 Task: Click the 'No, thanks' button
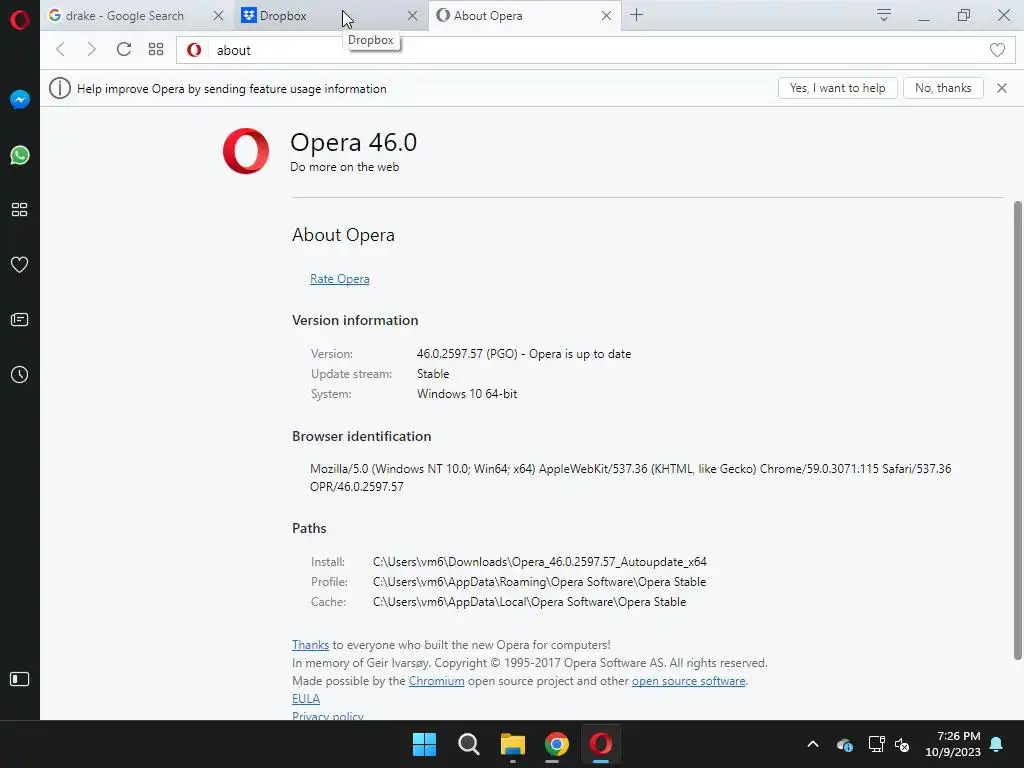943,88
